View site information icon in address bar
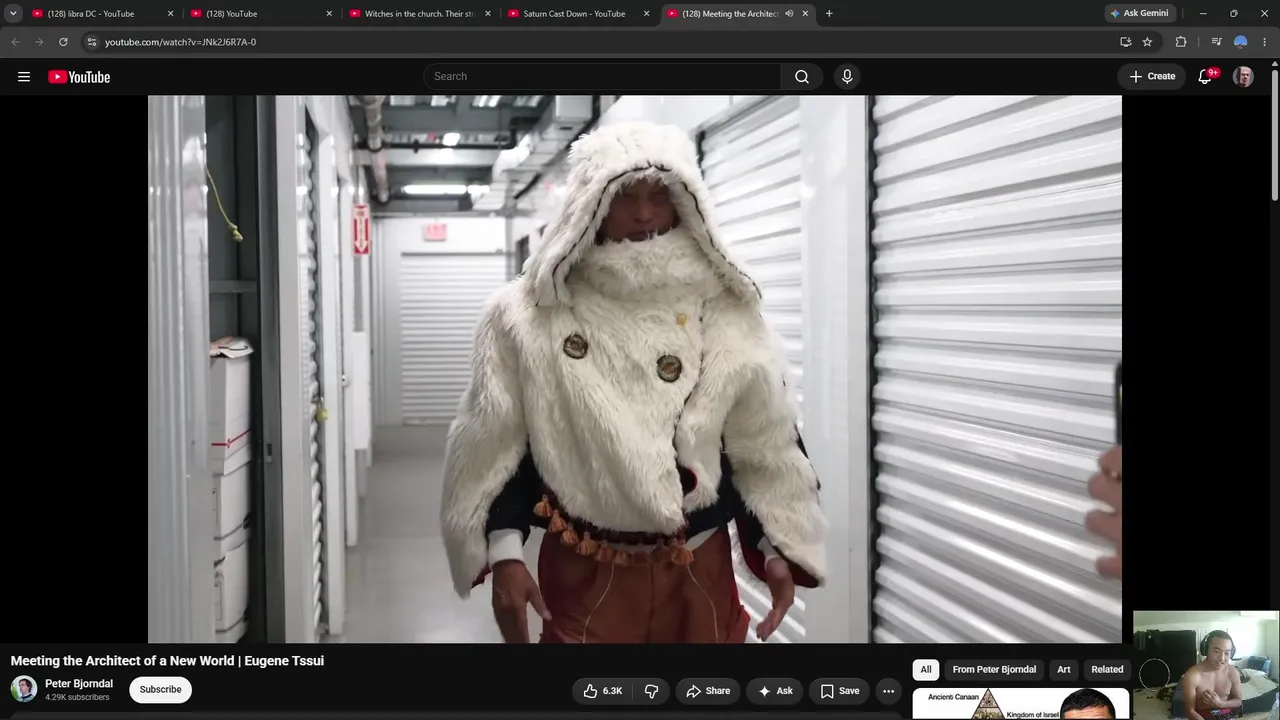Viewport: 1280px width, 720px height. point(91,42)
